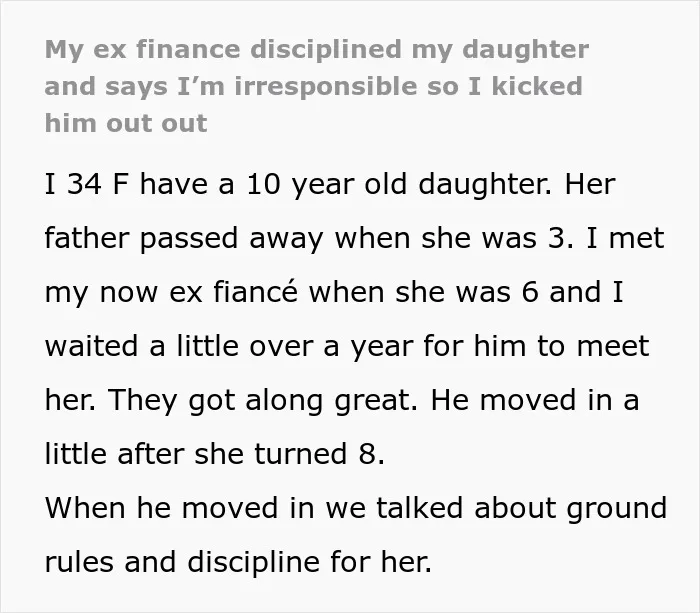Click the words 'talked about ground'

[x=522, y=508]
